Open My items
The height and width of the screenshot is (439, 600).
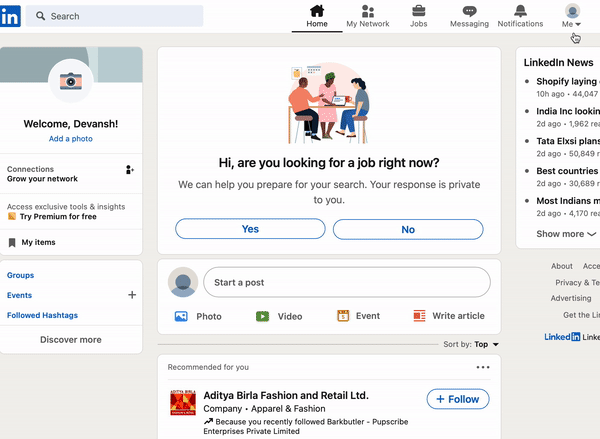(x=39, y=242)
